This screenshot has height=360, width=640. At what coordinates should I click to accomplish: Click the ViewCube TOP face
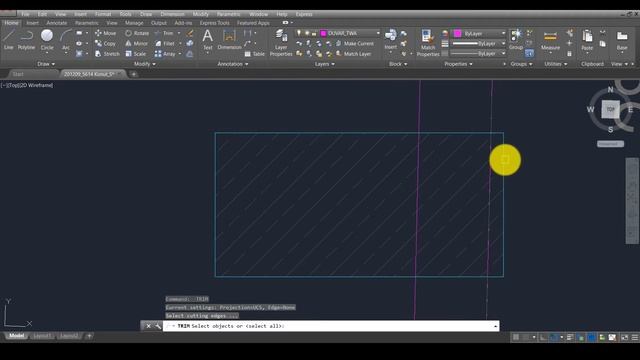610,109
